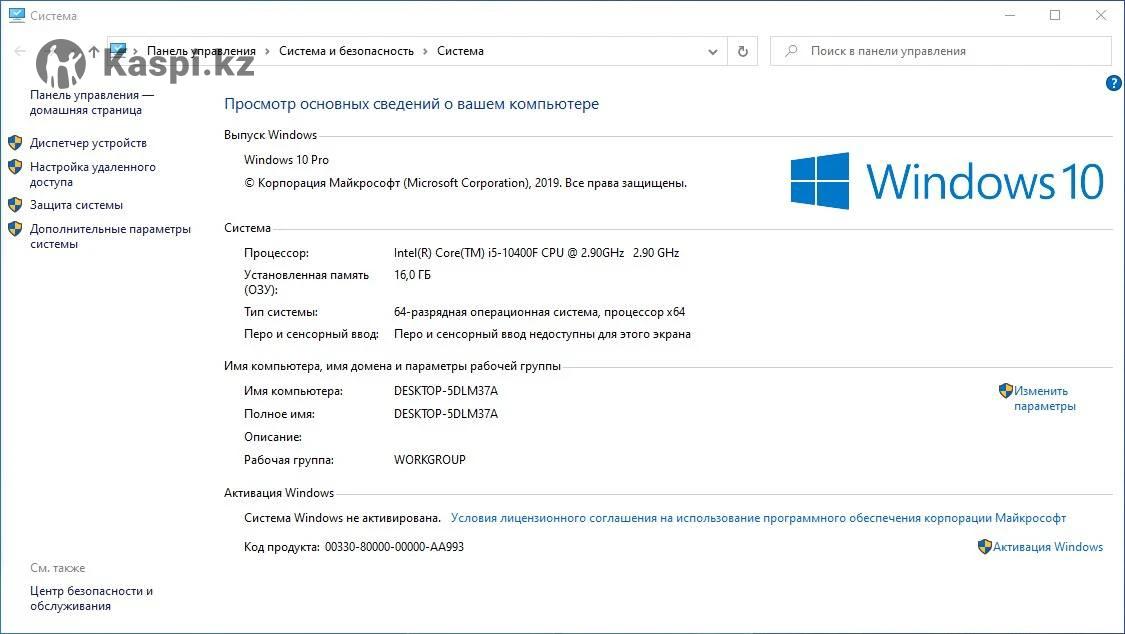Click shield icon beside Изменить параметры
Viewport: 1125px width, 634px height.
(1006, 390)
